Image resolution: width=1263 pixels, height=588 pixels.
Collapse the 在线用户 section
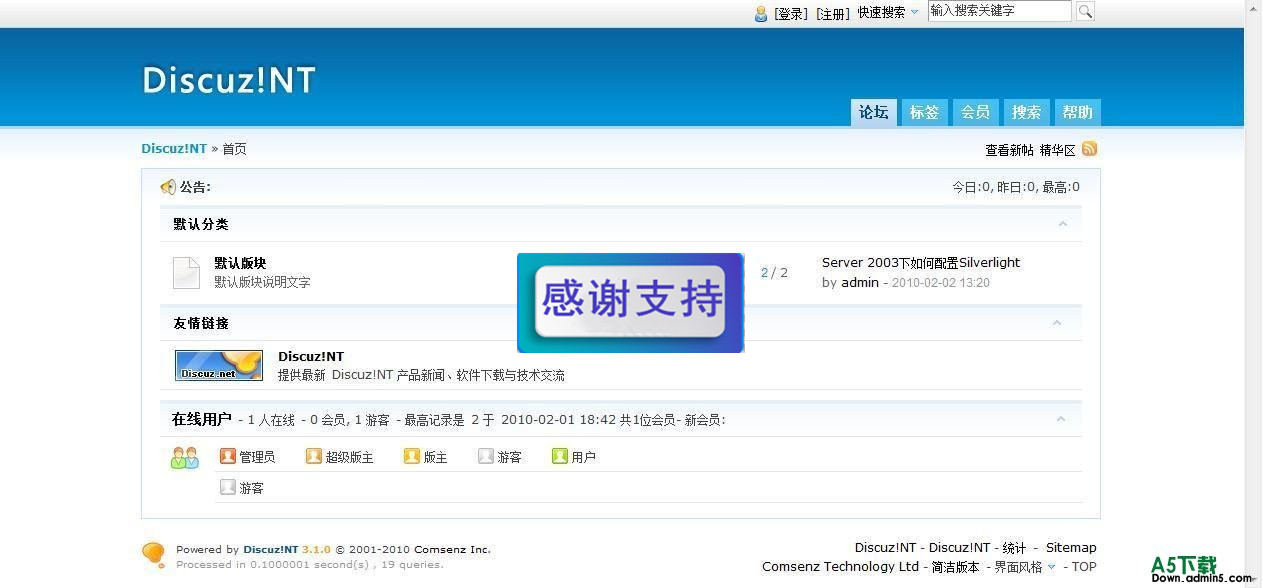coord(1061,419)
